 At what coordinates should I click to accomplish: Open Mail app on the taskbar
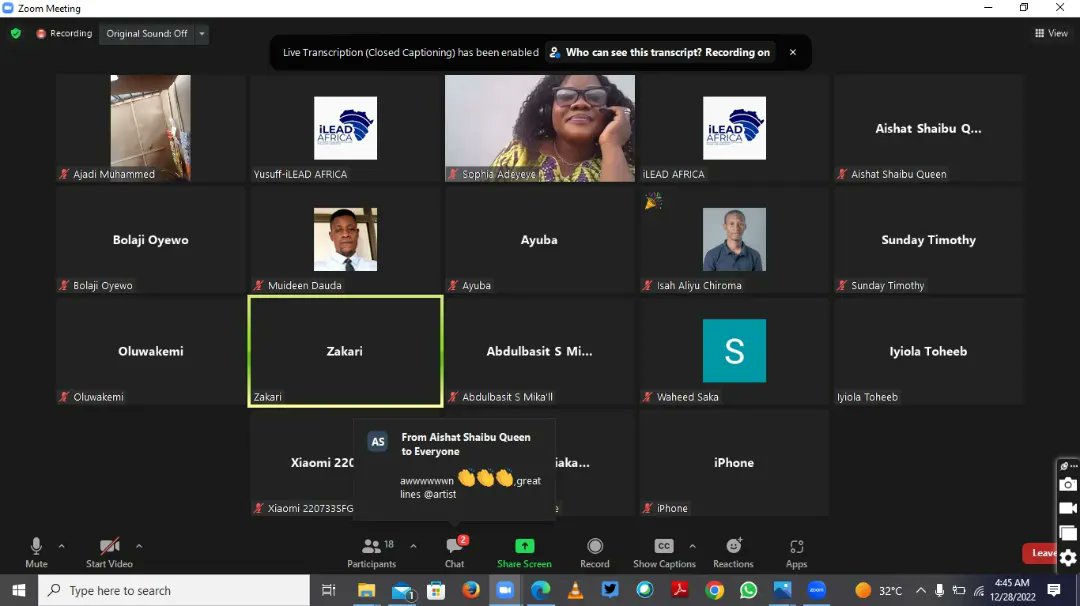pos(402,590)
